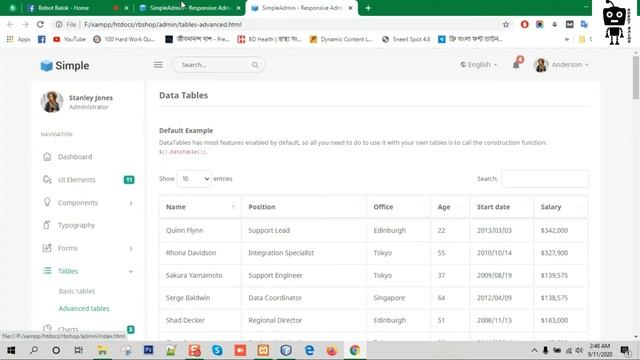Sort table by Office column
The image size is (640, 360).
coord(399,207)
